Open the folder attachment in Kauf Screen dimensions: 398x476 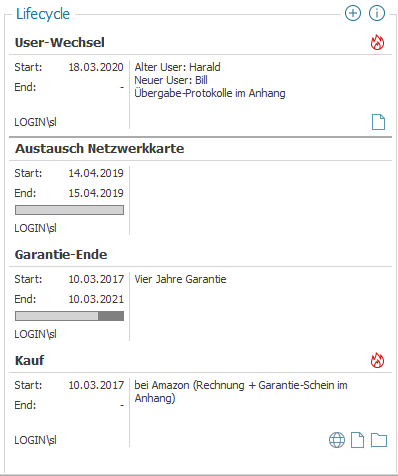(x=379, y=440)
